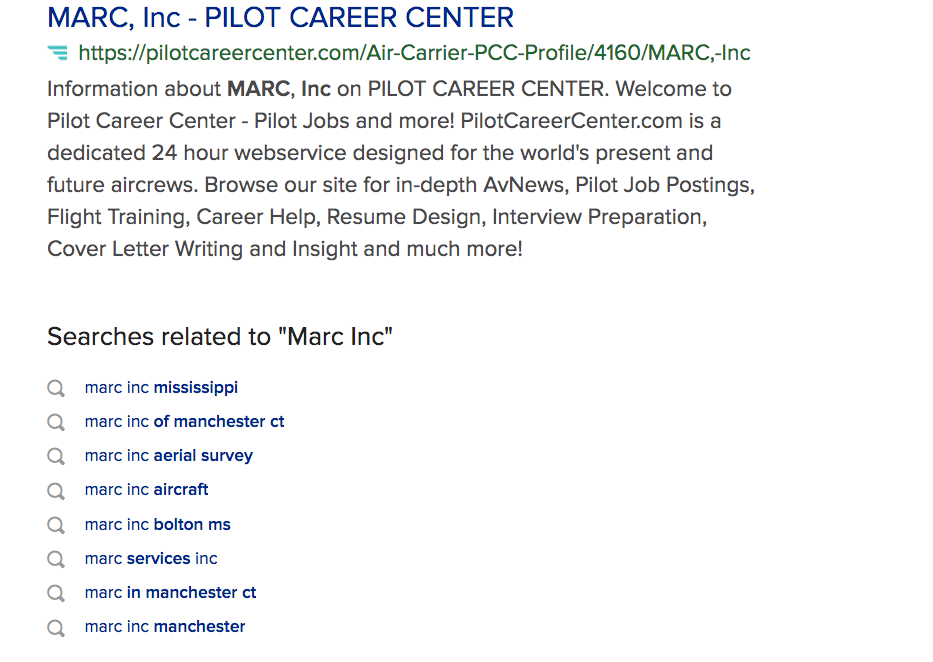
Task: Click the search icon next to marc inc bolton ms
Action: point(56,525)
